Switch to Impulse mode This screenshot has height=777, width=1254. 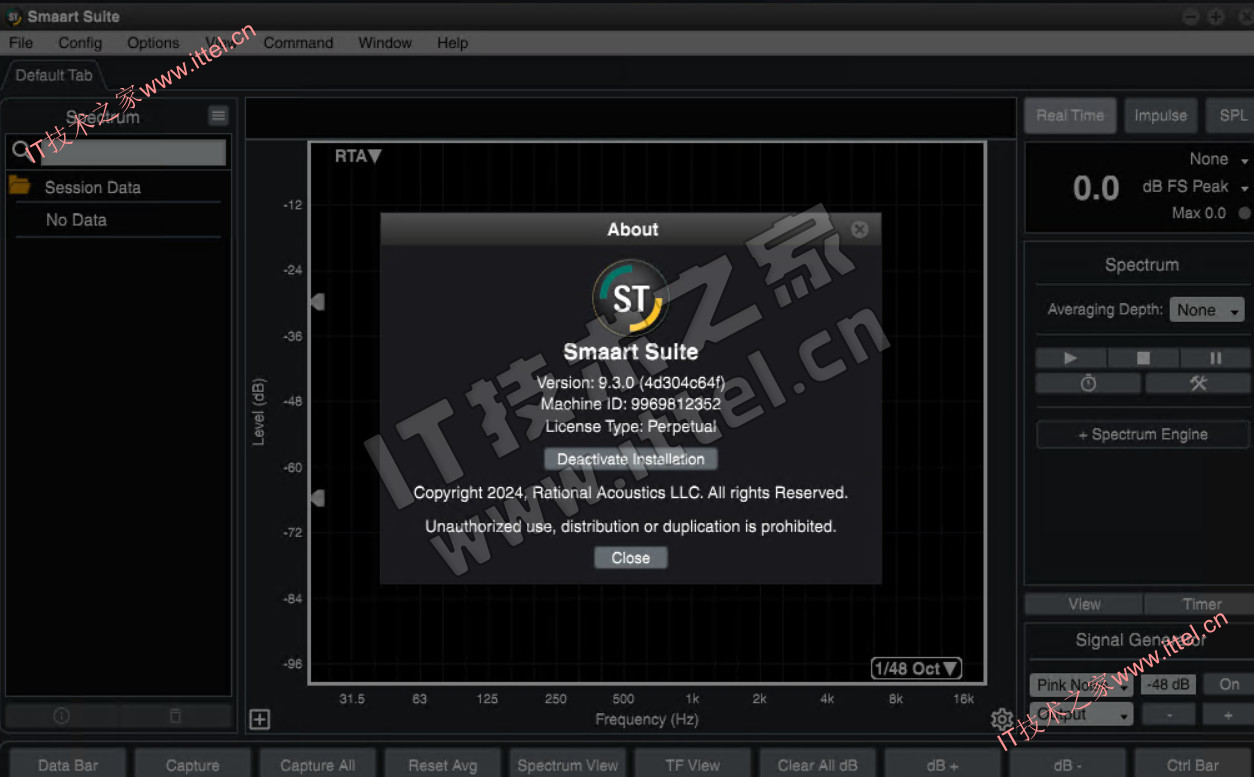[x=1160, y=116]
